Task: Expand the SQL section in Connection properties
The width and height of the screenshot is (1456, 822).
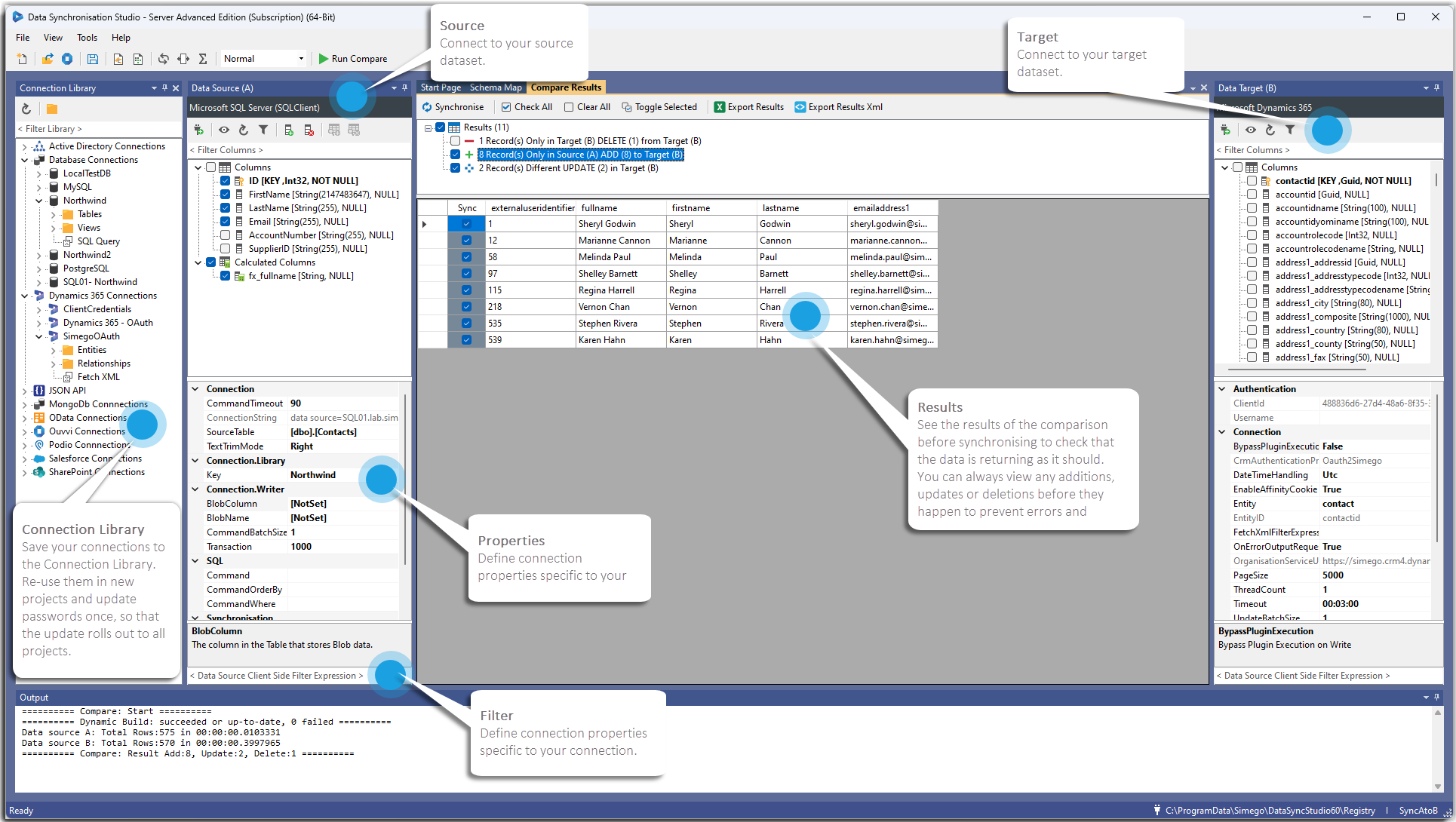Action: [x=196, y=560]
